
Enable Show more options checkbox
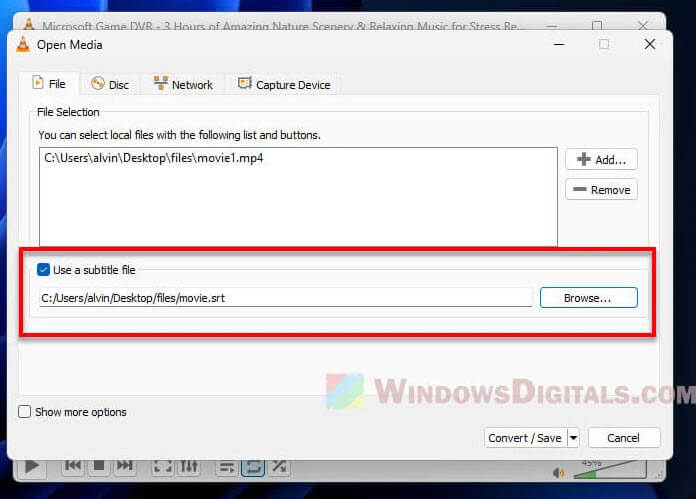coord(24,412)
